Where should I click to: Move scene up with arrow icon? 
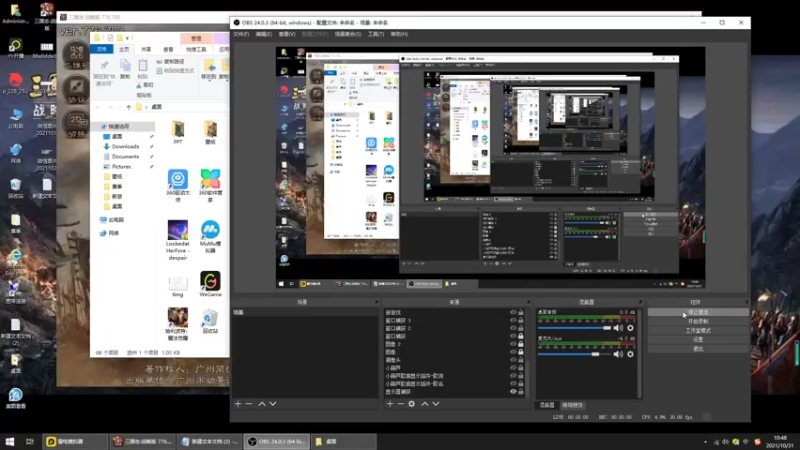(262, 404)
